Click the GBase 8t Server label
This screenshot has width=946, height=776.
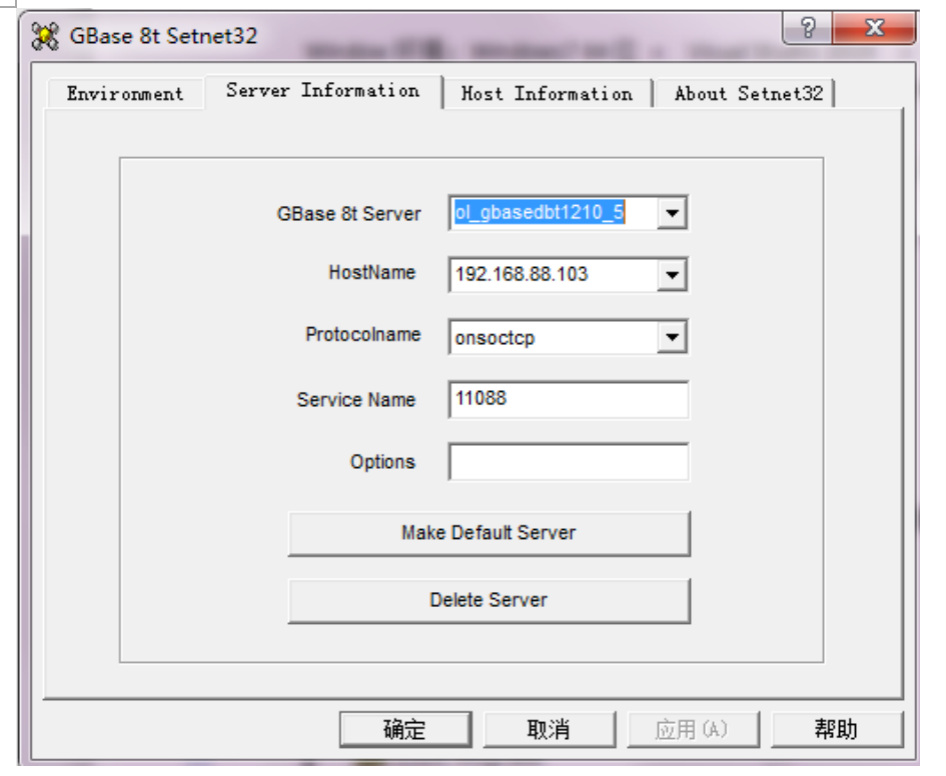click(349, 214)
